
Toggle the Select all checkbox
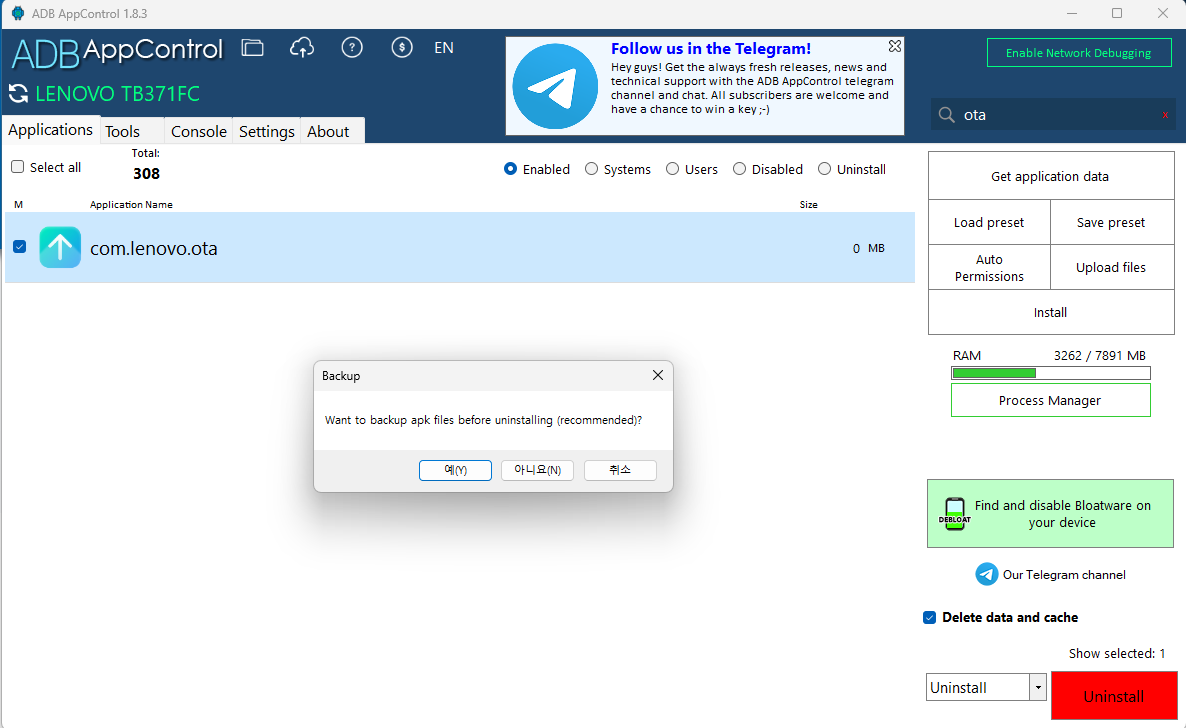(x=17, y=166)
